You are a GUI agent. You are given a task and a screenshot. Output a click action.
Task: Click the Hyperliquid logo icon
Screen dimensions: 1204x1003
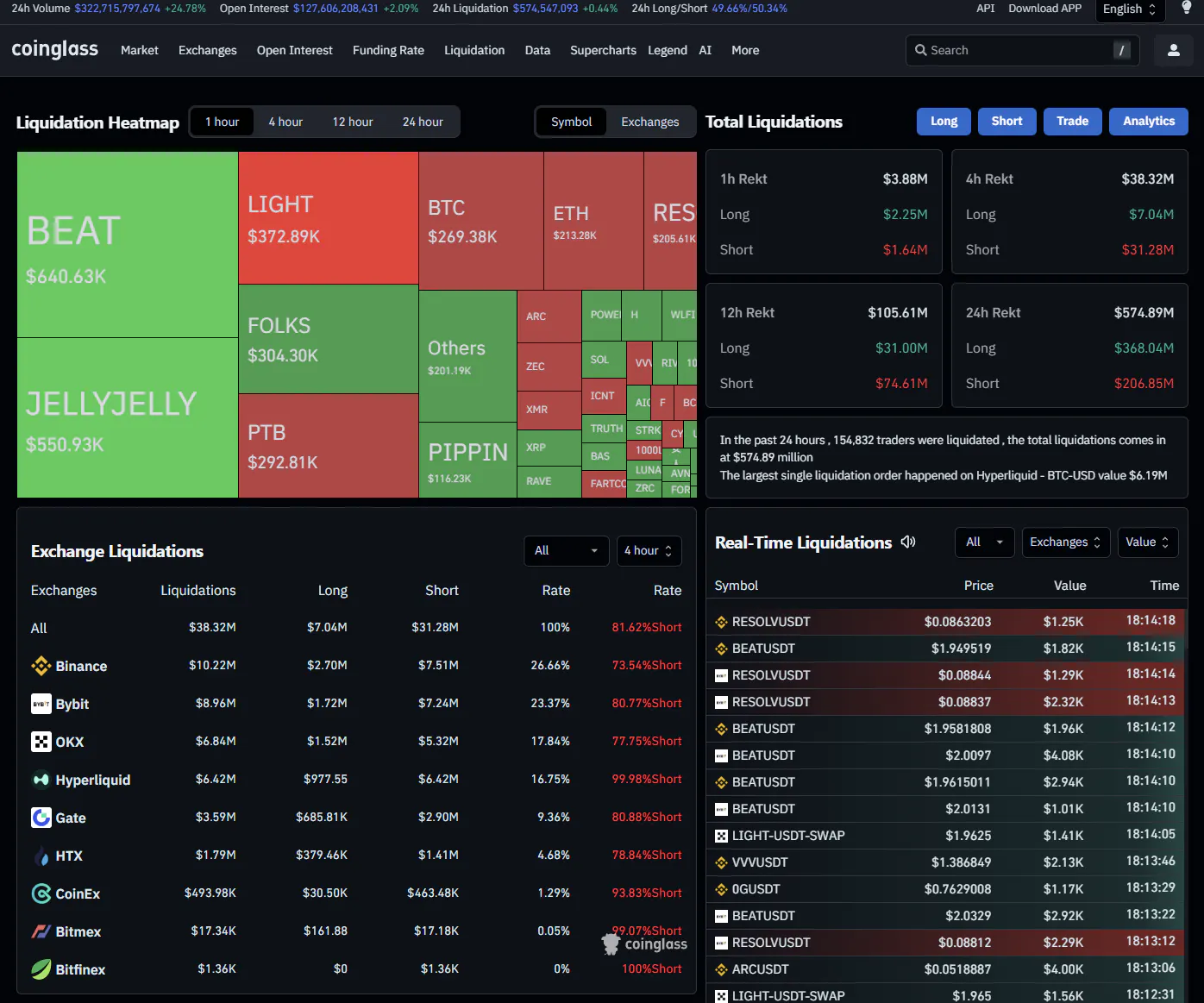pos(41,780)
